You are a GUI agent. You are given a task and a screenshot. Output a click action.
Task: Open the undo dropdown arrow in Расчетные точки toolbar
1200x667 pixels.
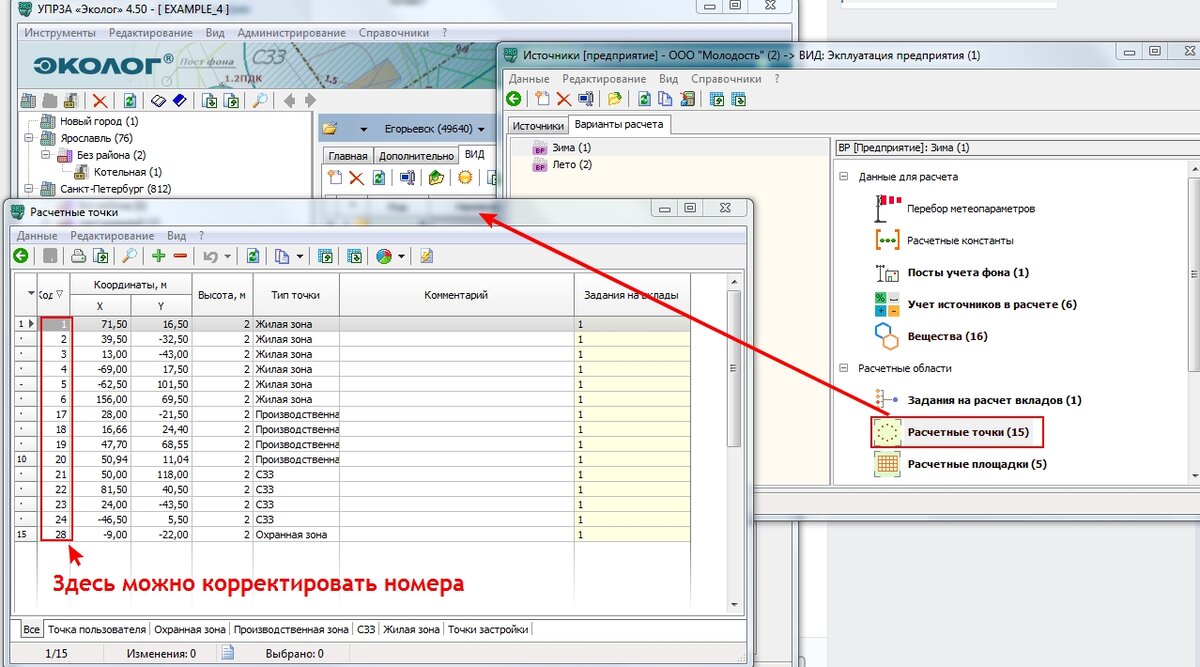(x=228, y=257)
